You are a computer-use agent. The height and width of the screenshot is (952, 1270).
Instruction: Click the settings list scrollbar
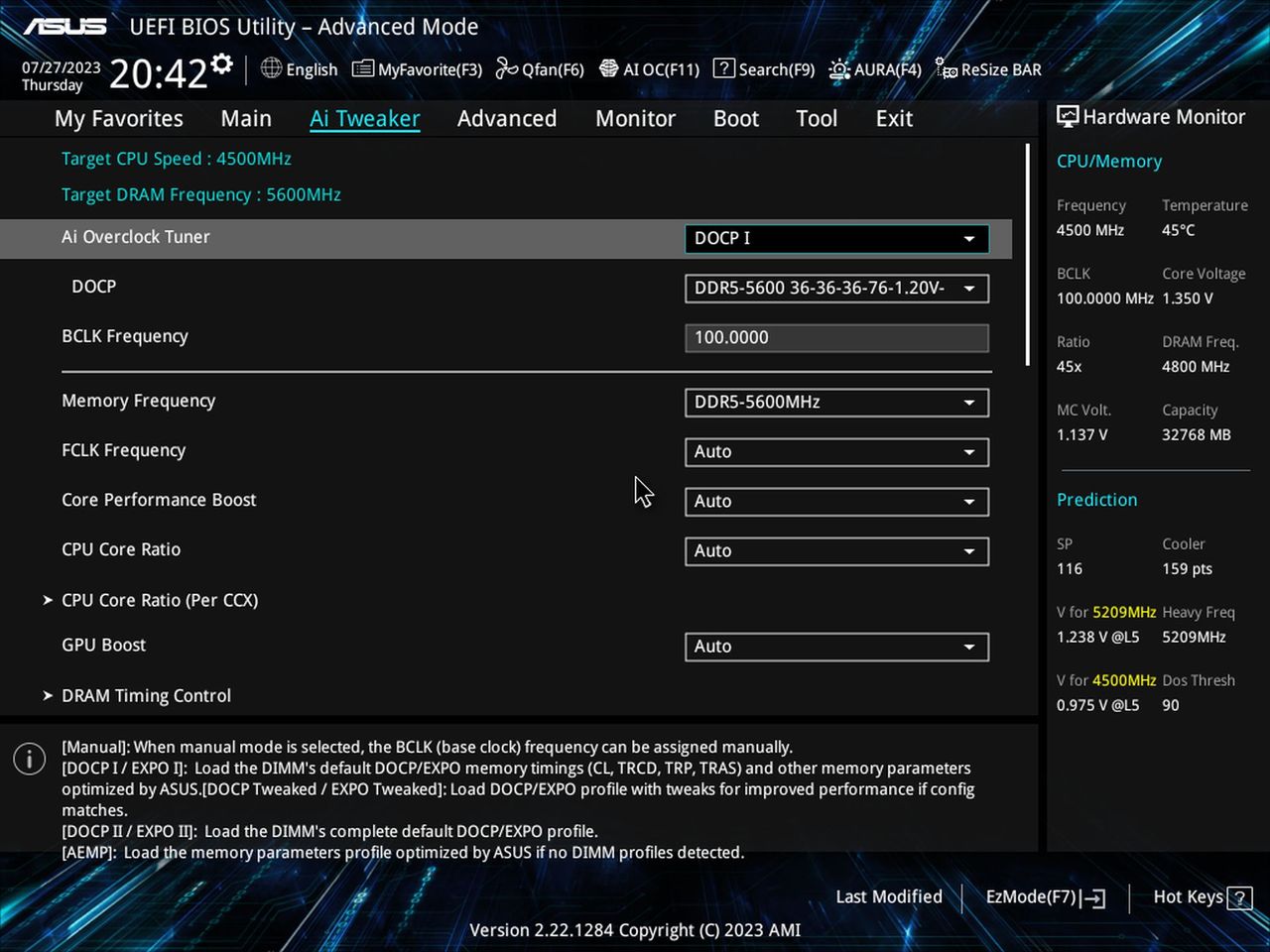(1027, 255)
